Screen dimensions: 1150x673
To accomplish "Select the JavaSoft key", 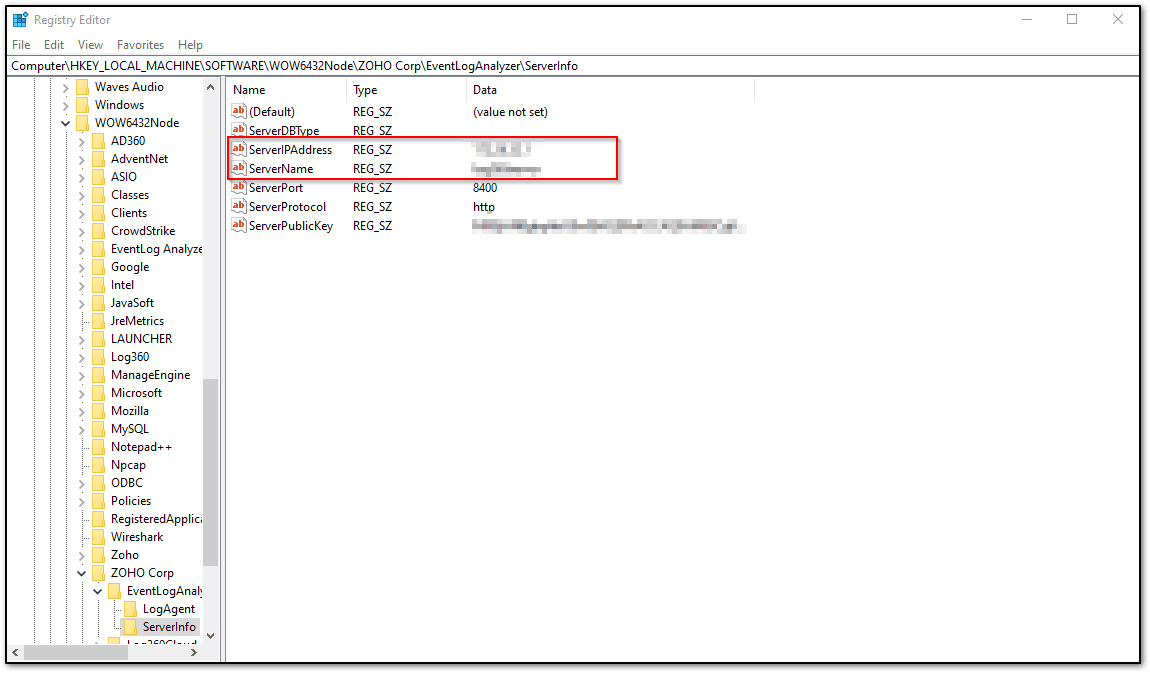I will click(x=132, y=303).
